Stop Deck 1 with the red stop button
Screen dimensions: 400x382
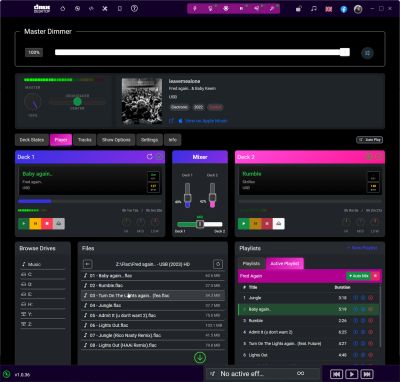[x=47, y=223]
